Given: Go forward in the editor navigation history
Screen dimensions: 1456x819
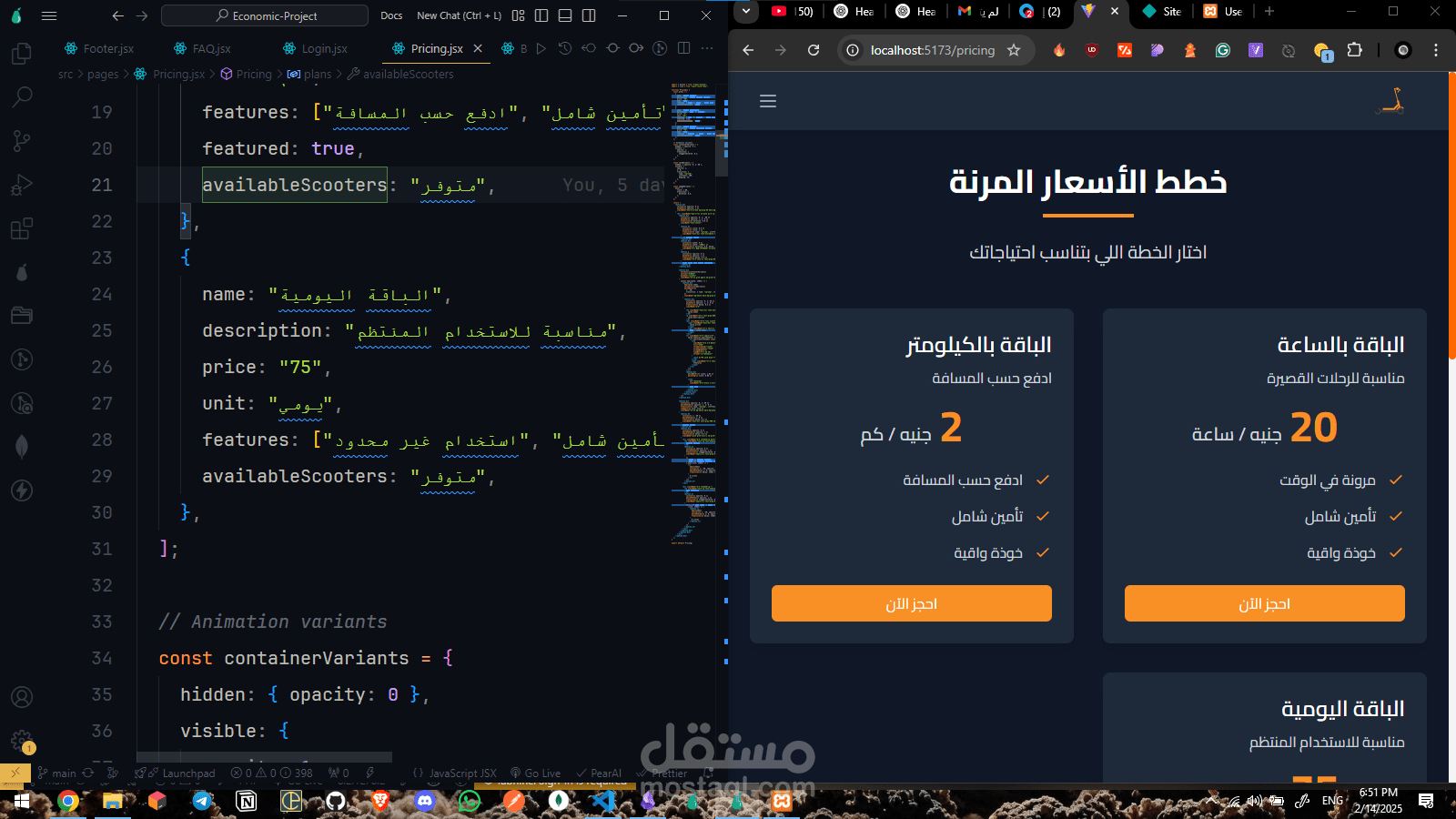Looking at the screenshot, I should [142, 15].
